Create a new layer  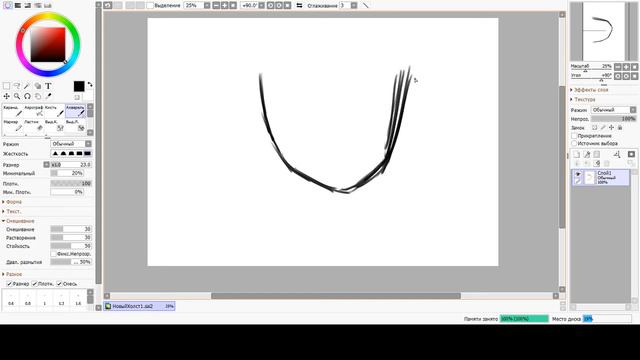(x=576, y=154)
